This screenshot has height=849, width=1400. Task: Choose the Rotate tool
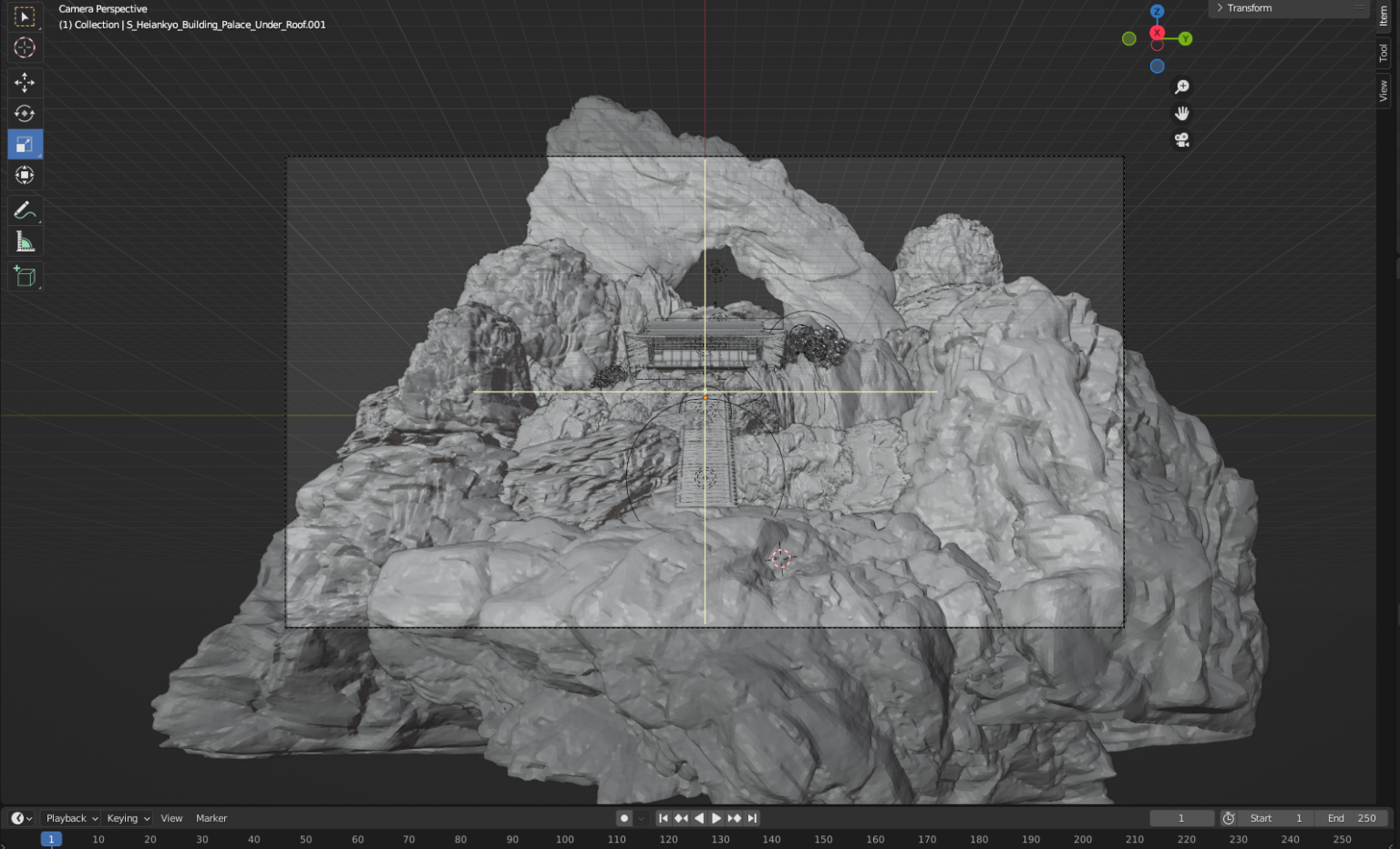click(x=25, y=113)
